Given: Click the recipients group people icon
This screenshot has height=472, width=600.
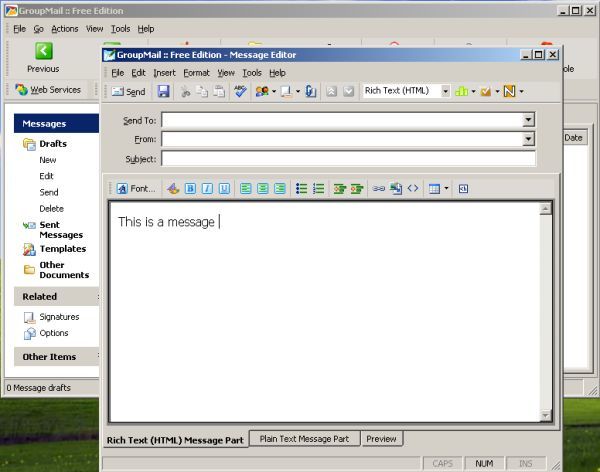Looking at the screenshot, I should pyautogui.click(x=262, y=91).
